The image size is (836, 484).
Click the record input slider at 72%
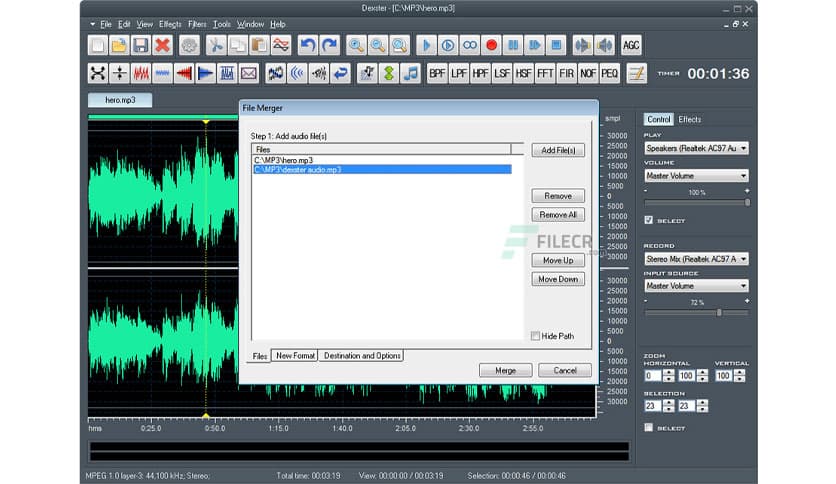tap(719, 313)
